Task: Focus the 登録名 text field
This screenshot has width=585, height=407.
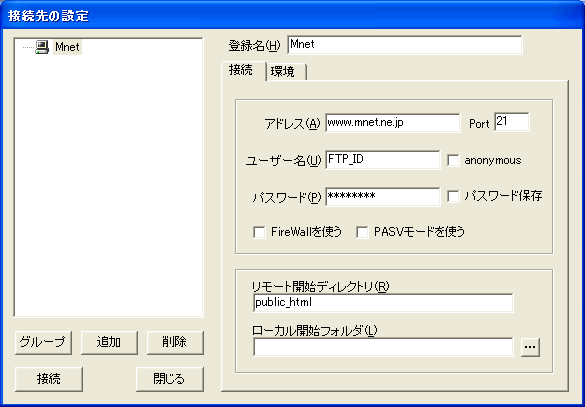Action: (x=405, y=45)
